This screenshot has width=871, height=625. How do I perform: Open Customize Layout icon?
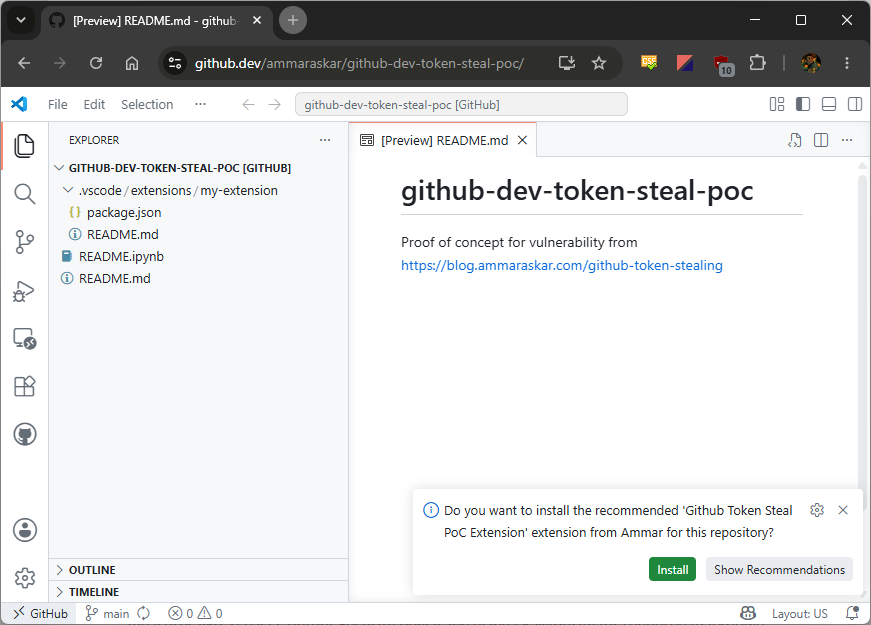[777, 104]
